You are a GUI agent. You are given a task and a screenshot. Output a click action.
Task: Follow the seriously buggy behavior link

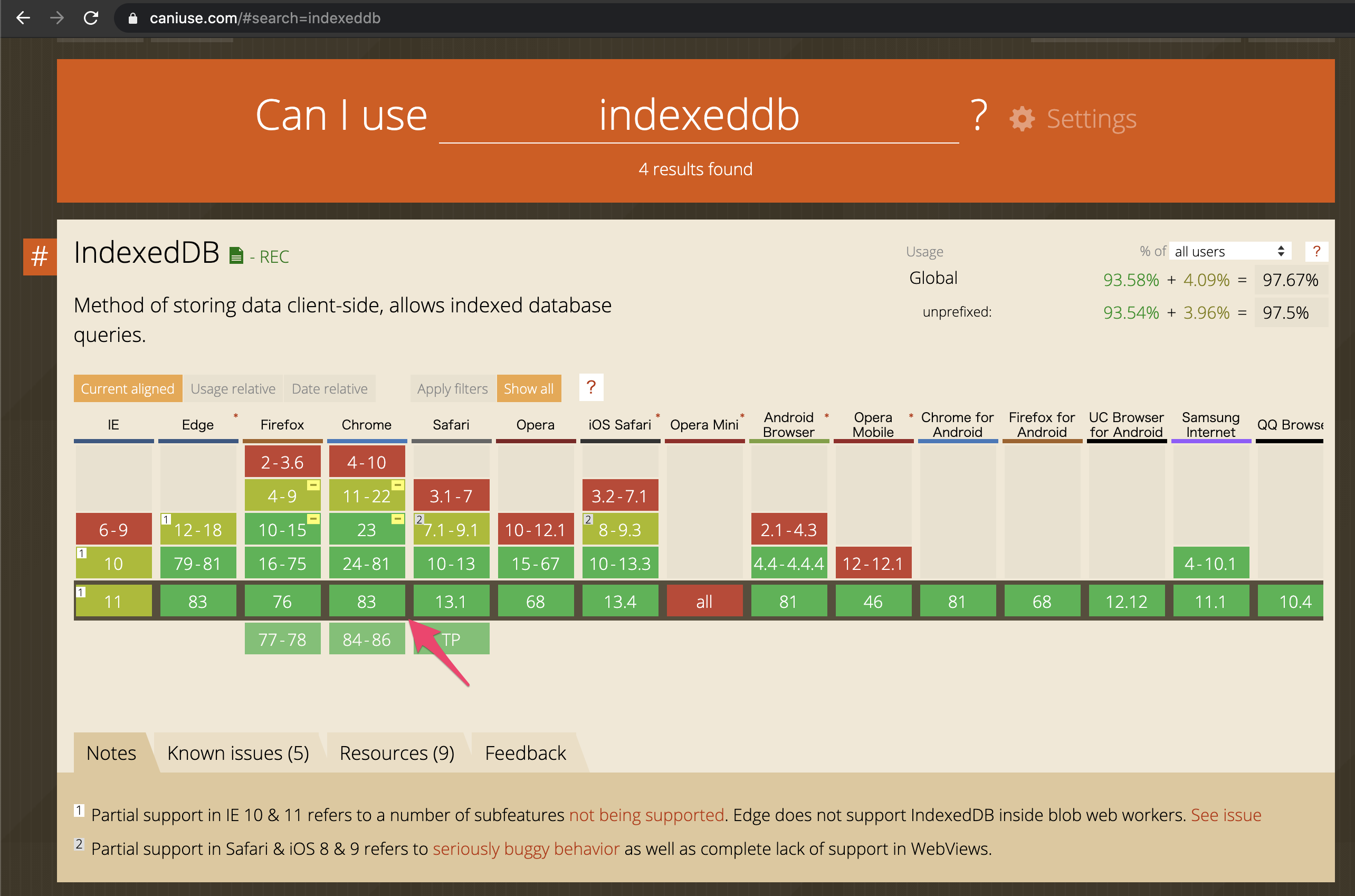(526, 848)
